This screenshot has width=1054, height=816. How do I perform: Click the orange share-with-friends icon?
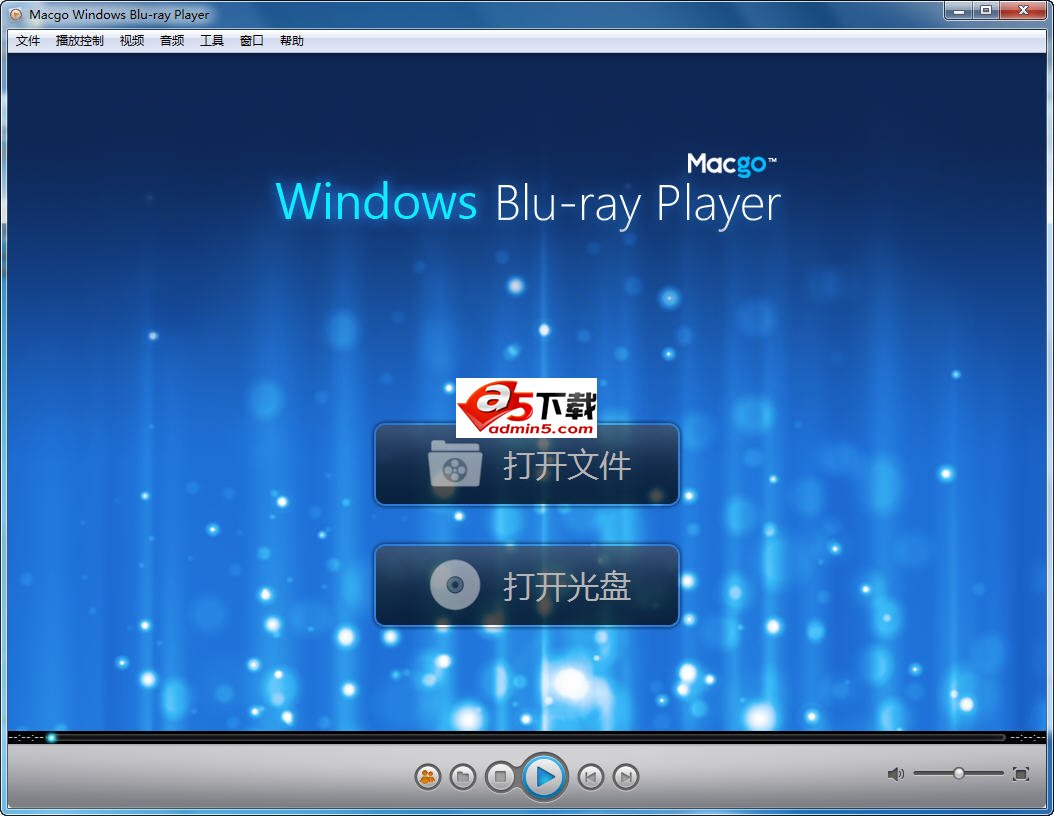pyautogui.click(x=428, y=777)
